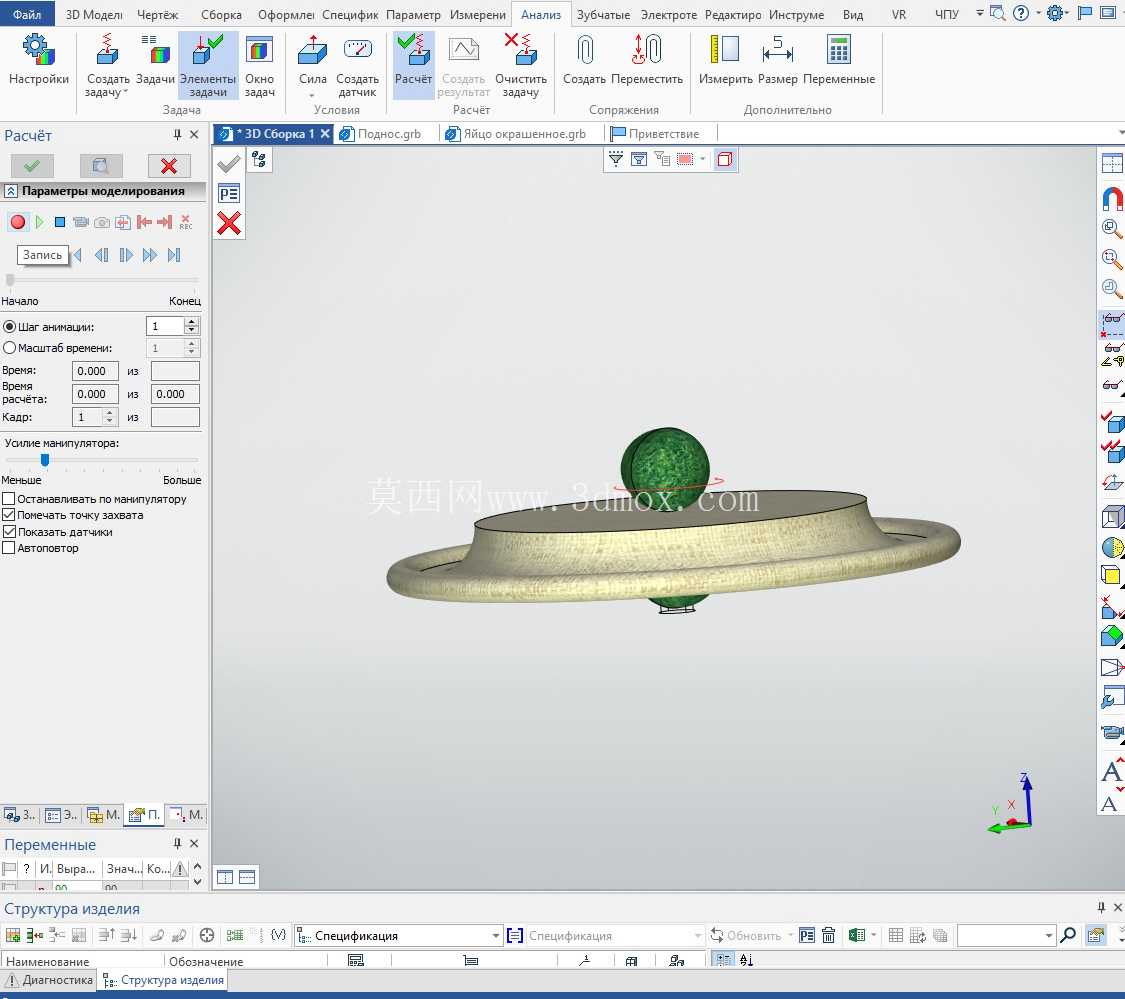Open the Яйцо окрашенное.grb document tab
Screen dimensions: 1125x999
click(516, 133)
